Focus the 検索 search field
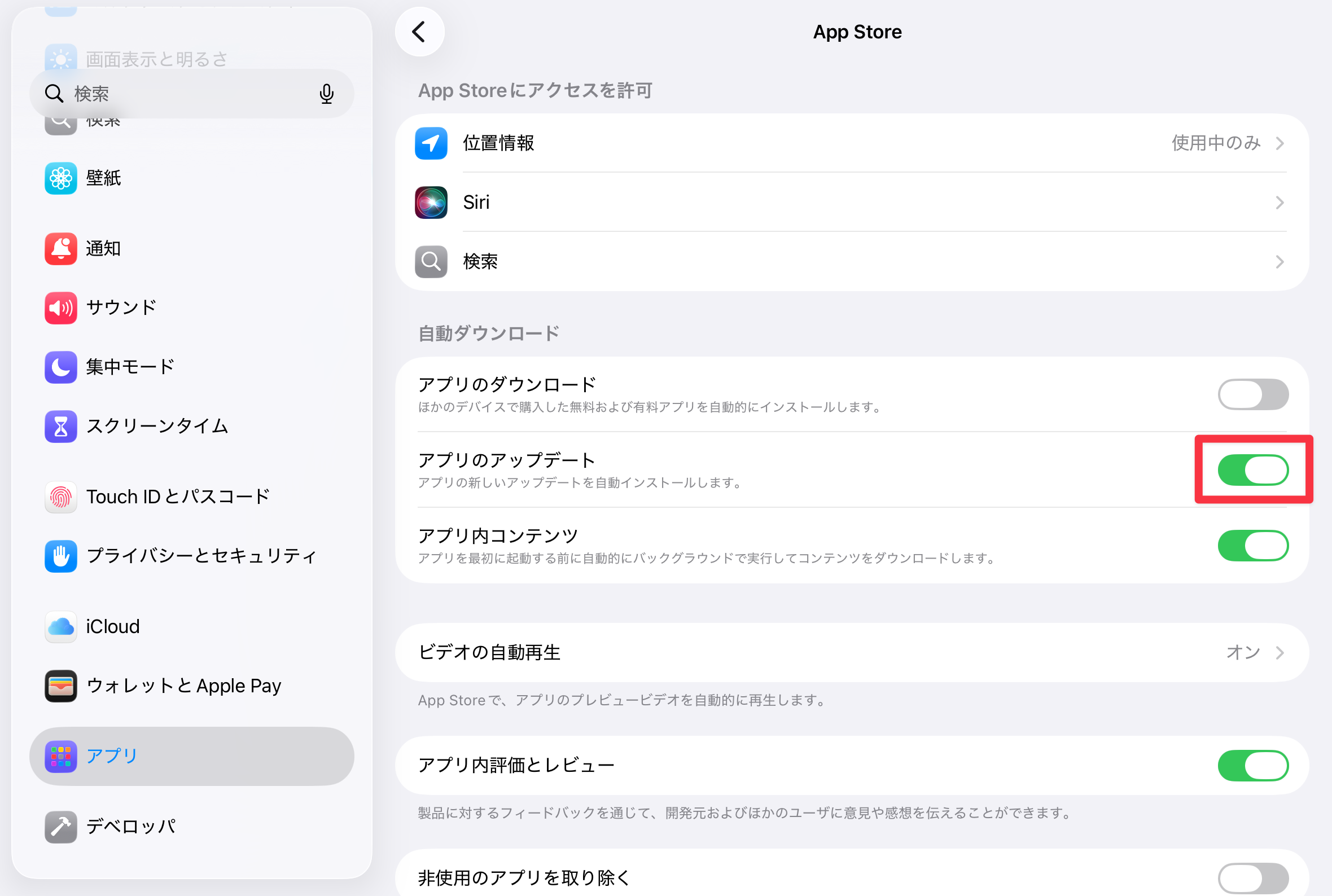1332x896 pixels. [192, 94]
